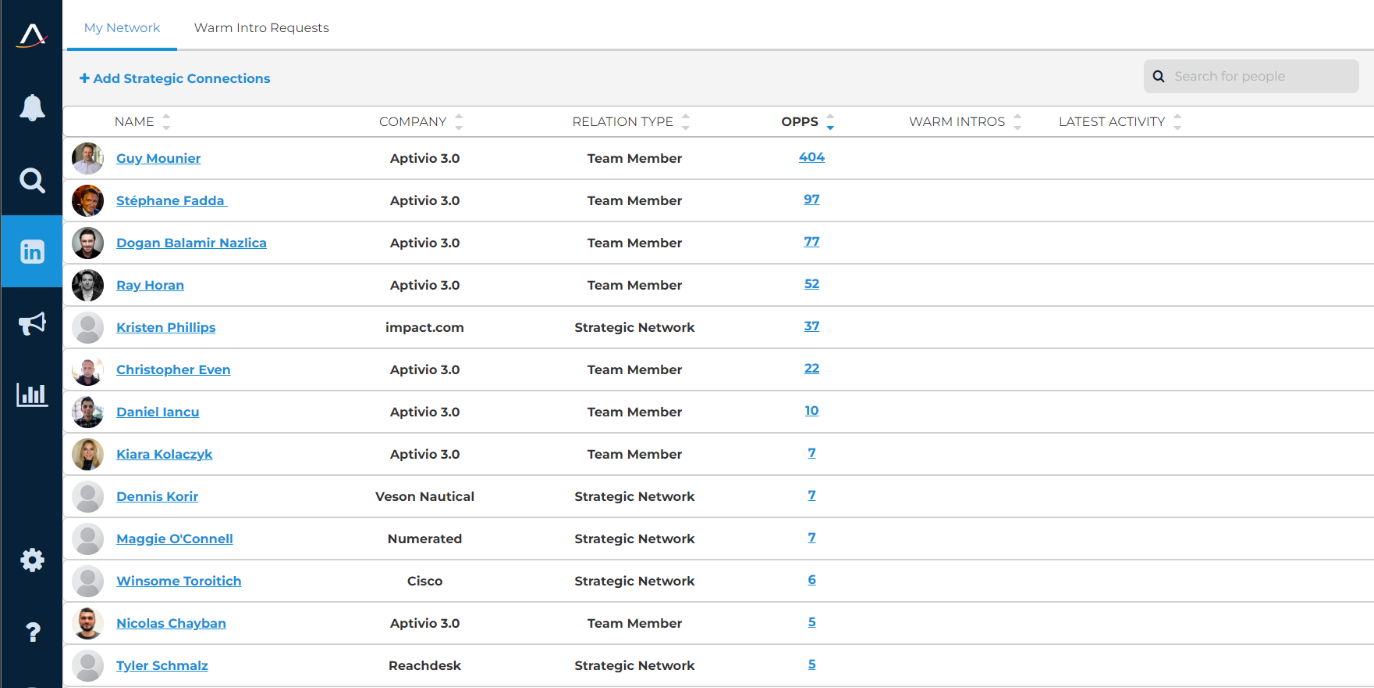
Task: Open Christopher Even's profile link
Action: [173, 370]
